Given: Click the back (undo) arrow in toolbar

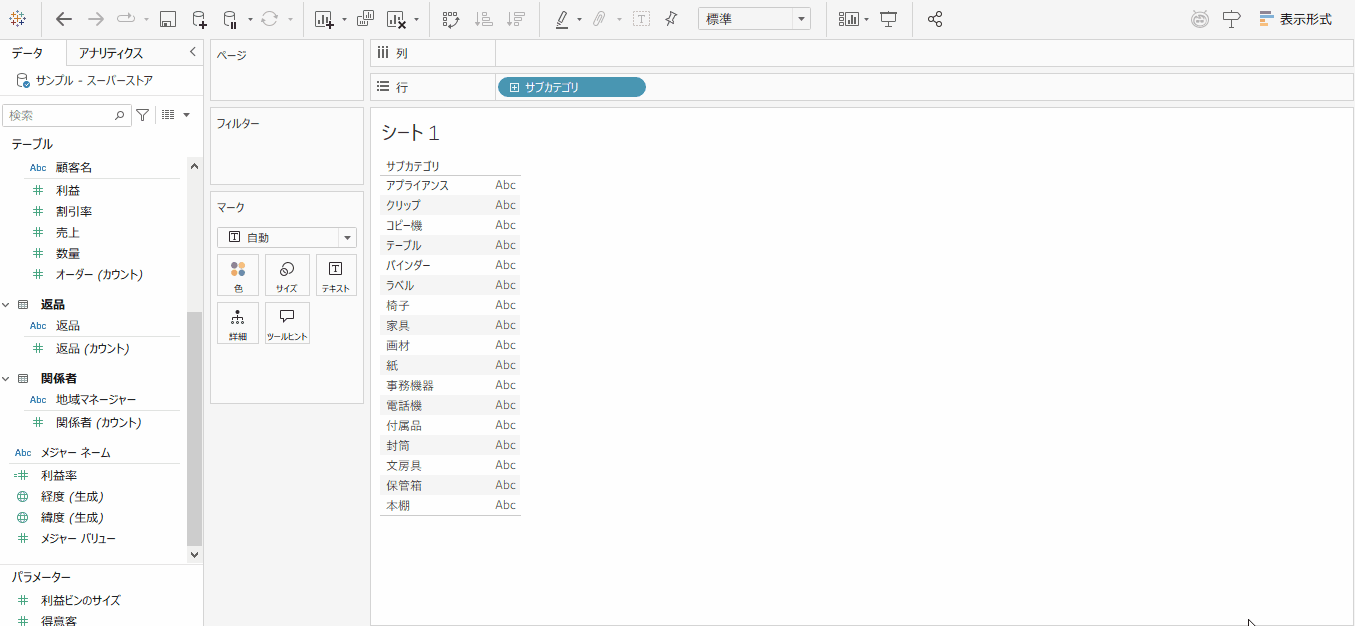Looking at the screenshot, I should point(64,19).
